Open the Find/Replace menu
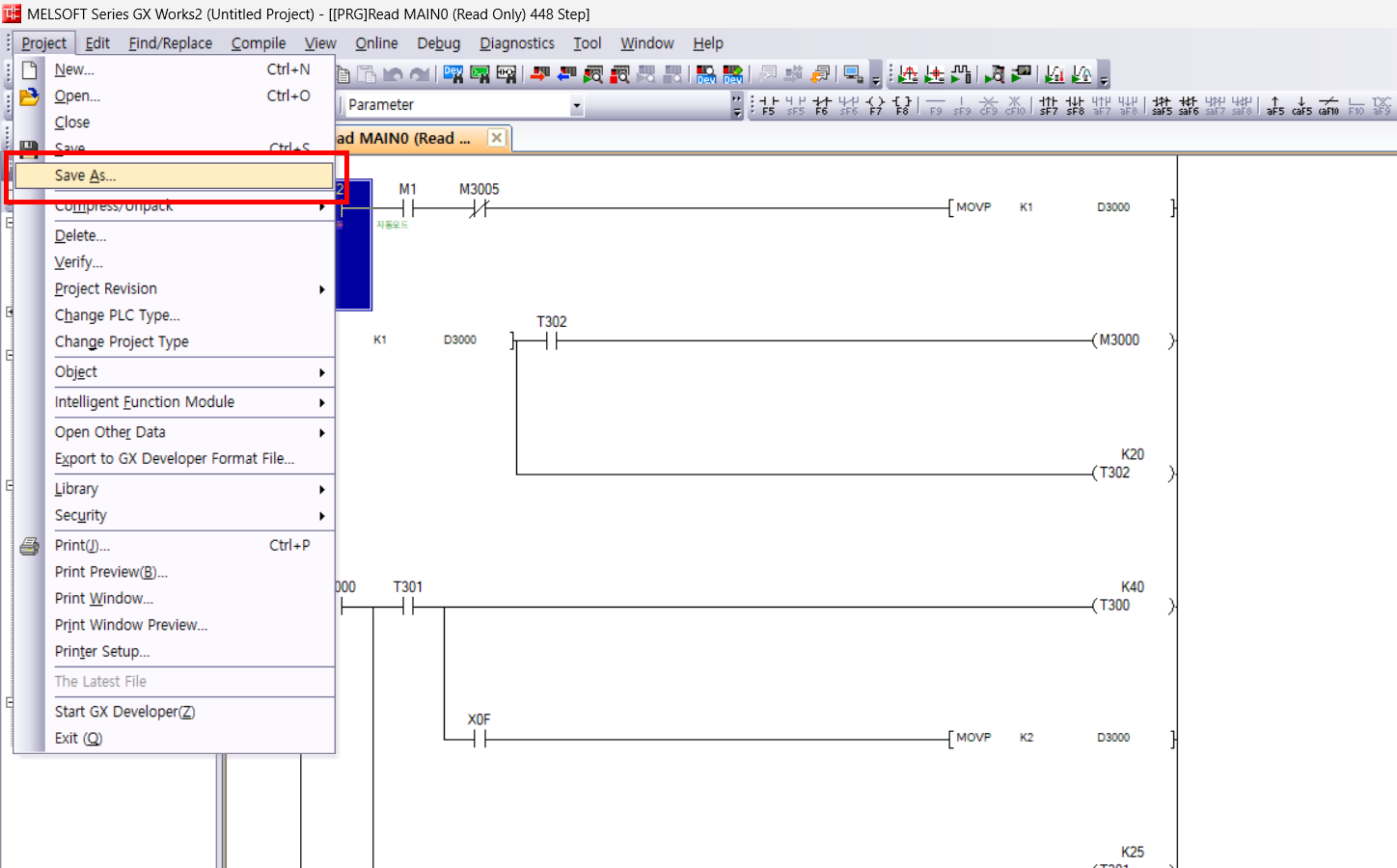Image resolution: width=1397 pixels, height=868 pixels. tap(171, 43)
